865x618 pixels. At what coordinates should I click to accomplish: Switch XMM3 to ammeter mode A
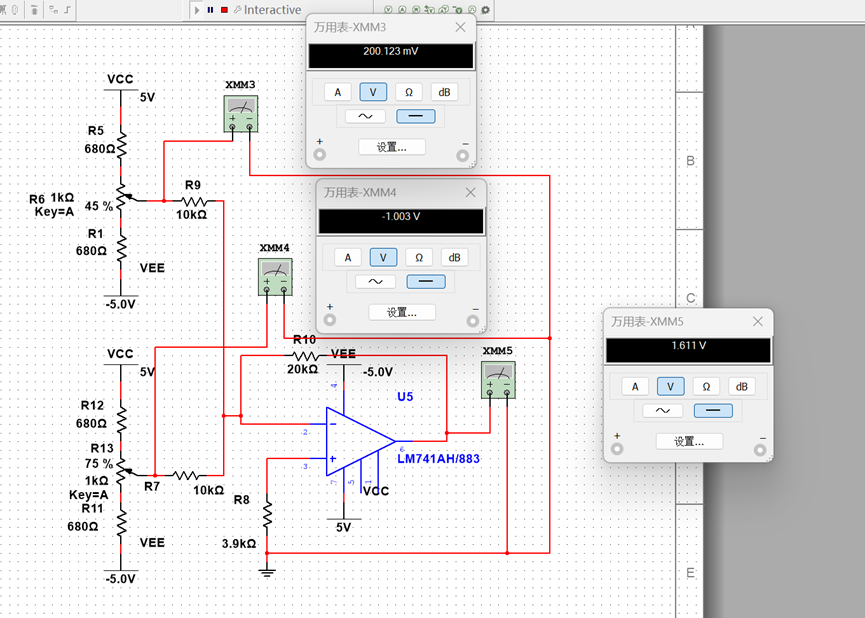pyautogui.click(x=338, y=92)
